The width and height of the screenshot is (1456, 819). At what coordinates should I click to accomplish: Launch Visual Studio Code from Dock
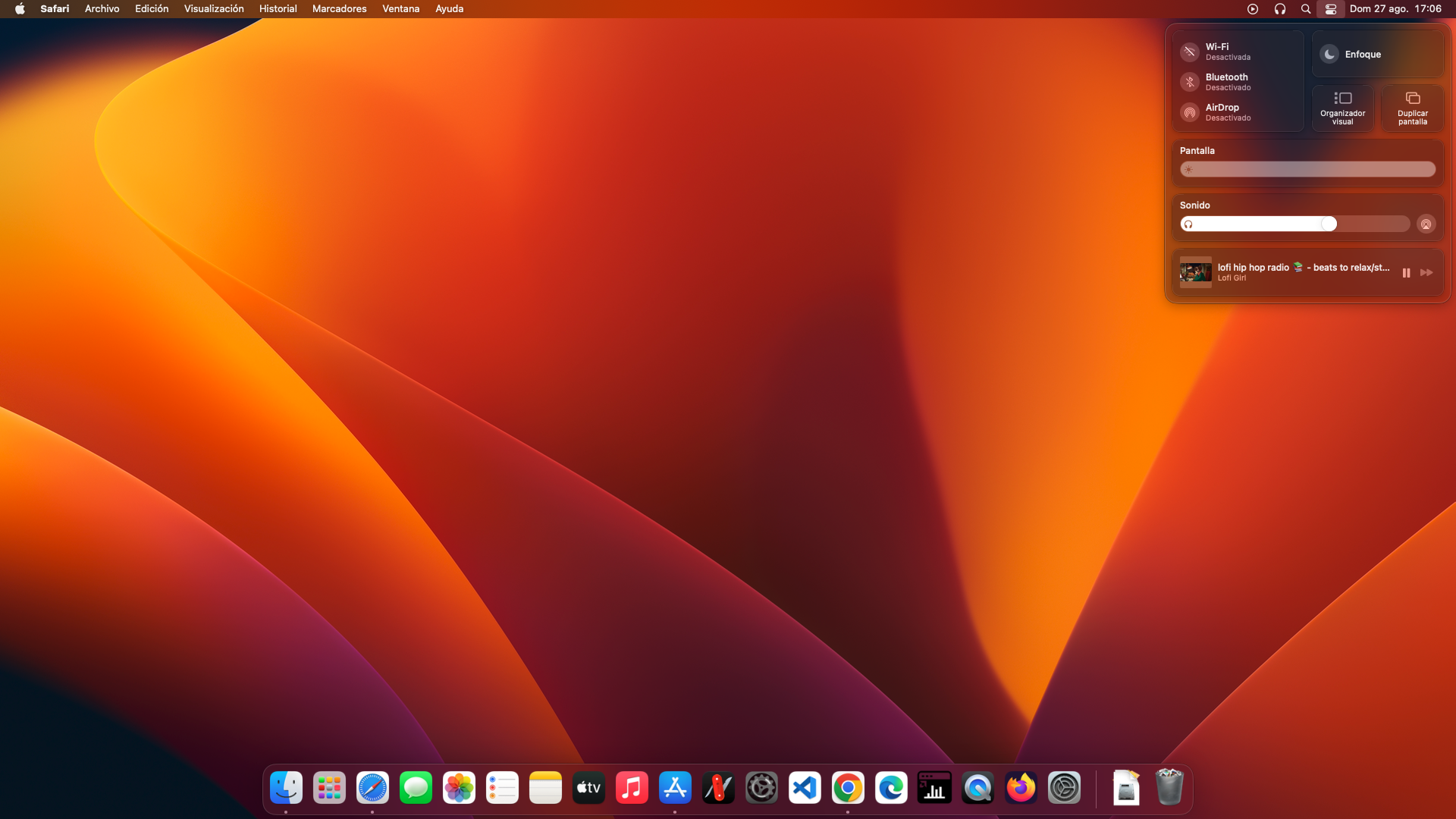click(x=805, y=788)
